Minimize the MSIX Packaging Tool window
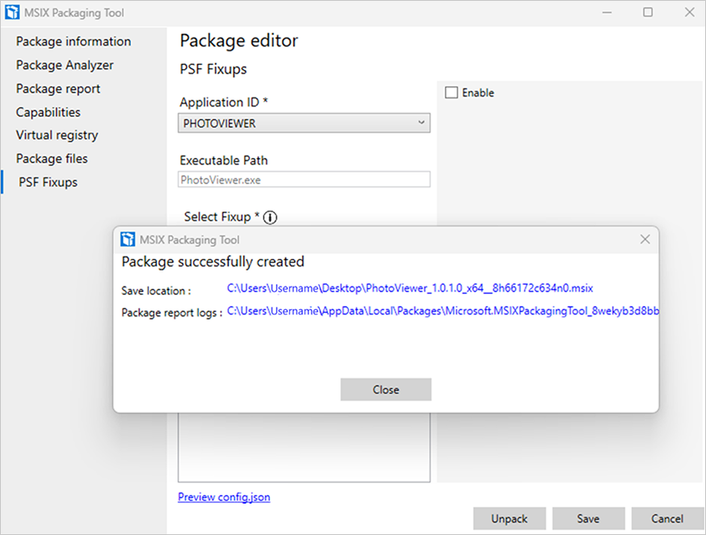 pos(610,12)
